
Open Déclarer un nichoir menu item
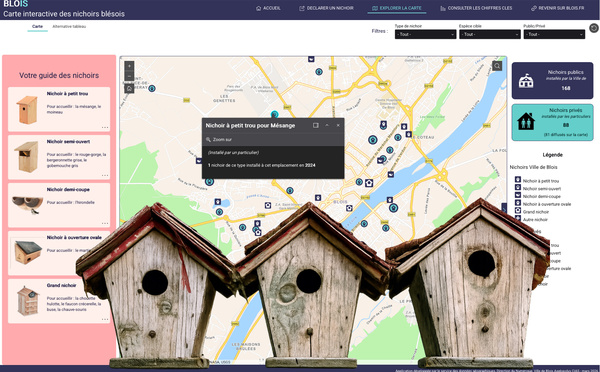326,8
